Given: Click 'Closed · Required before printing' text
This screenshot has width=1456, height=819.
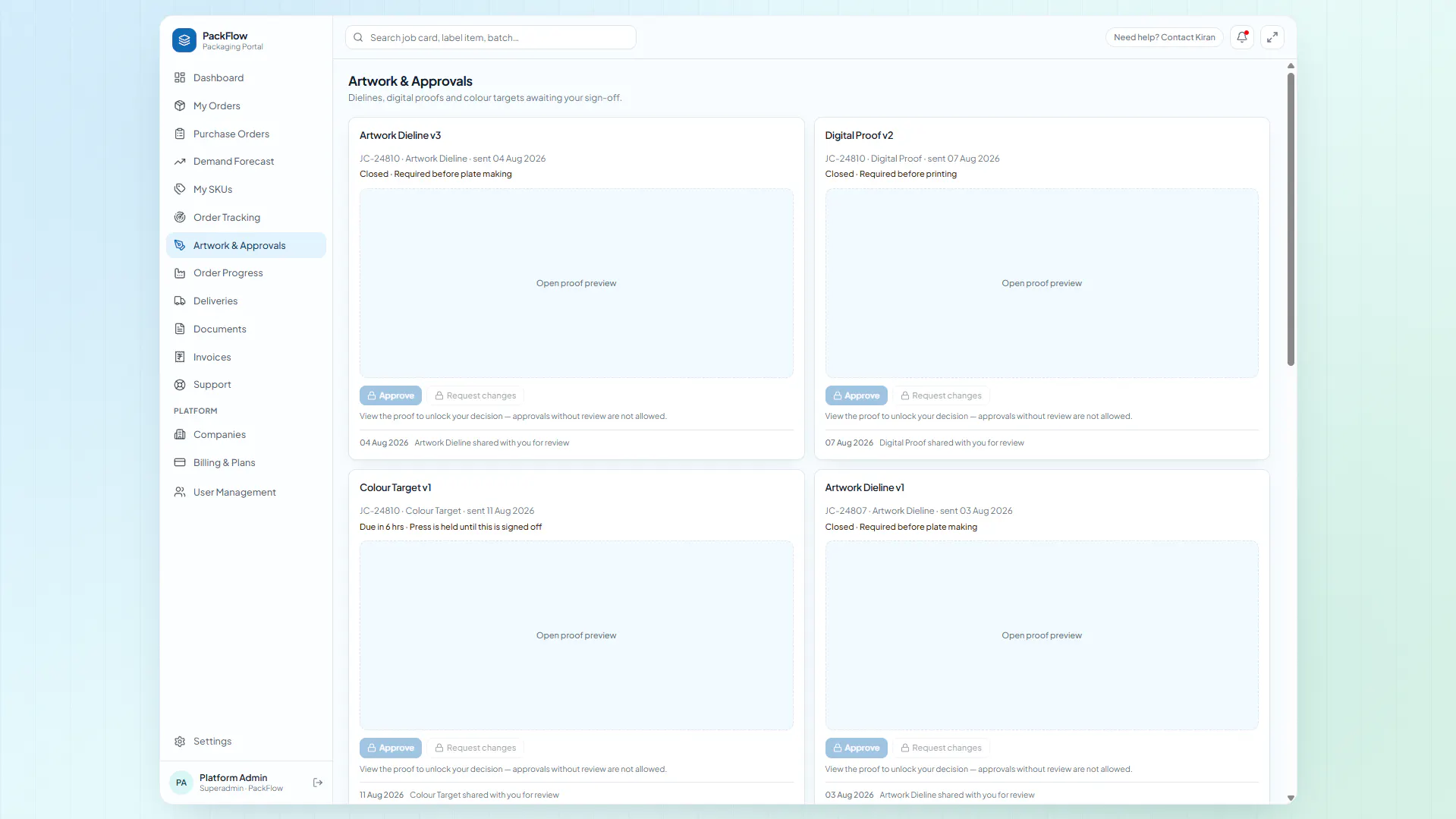Looking at the screenshot, I should (891, 174).
